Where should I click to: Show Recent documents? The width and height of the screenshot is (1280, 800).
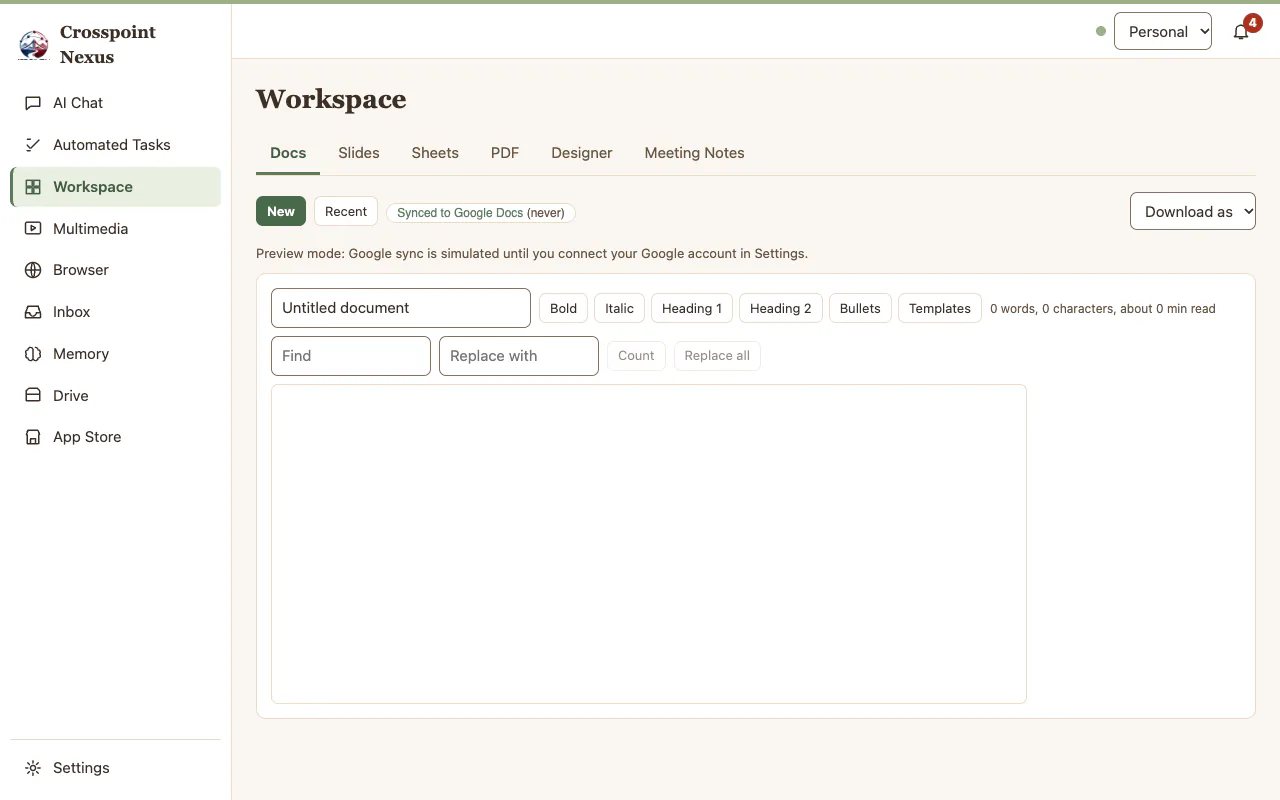346,211
